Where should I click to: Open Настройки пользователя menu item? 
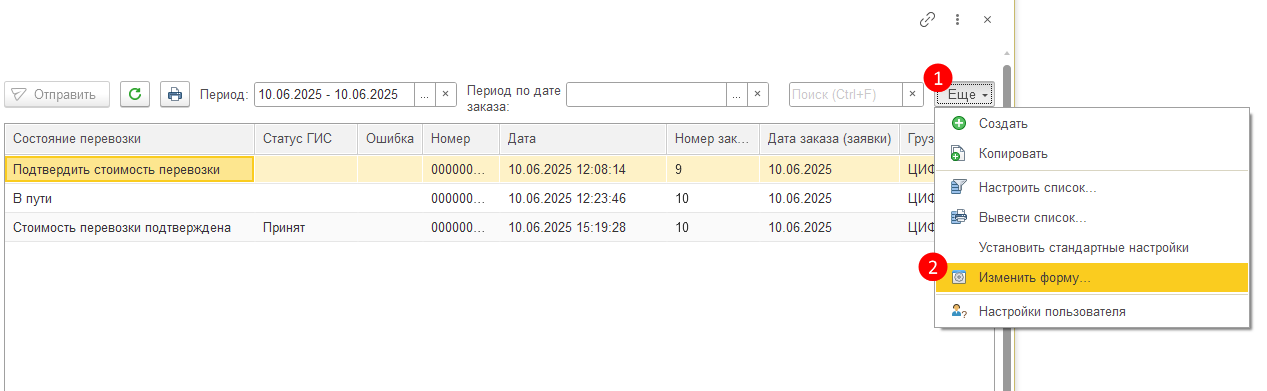[1092, 311]
